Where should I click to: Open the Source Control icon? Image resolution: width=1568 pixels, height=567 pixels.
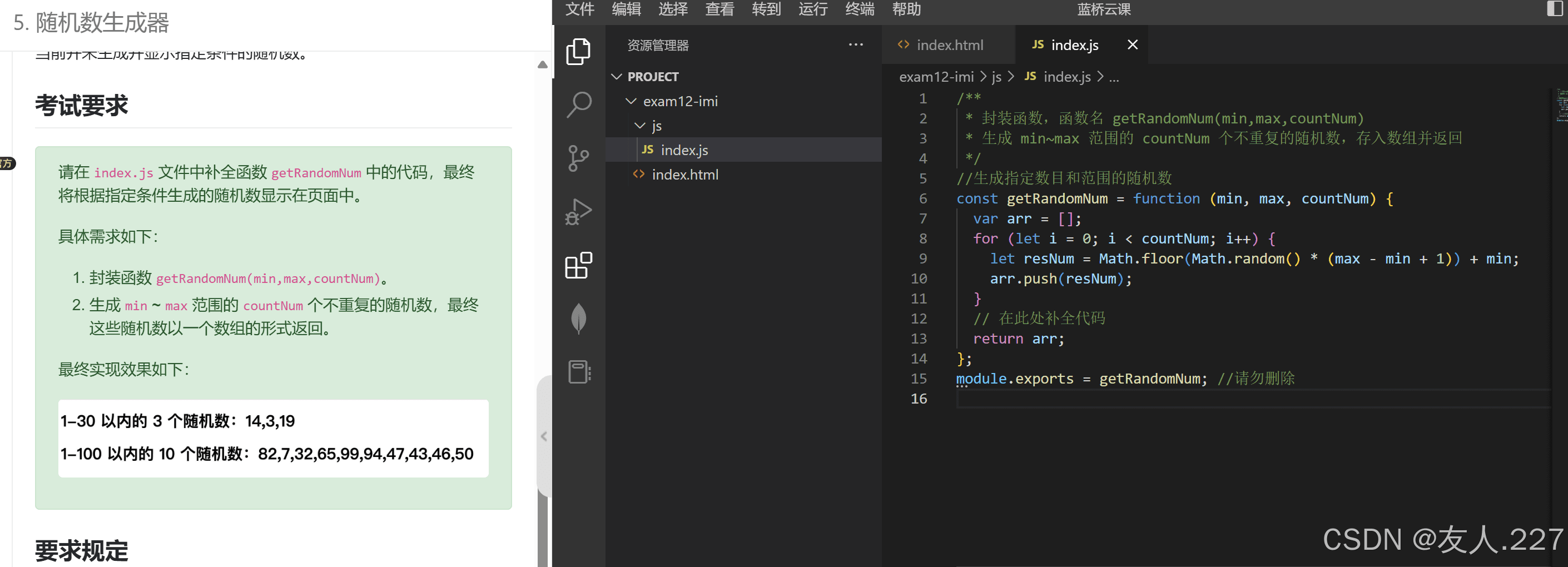[579, 157]
